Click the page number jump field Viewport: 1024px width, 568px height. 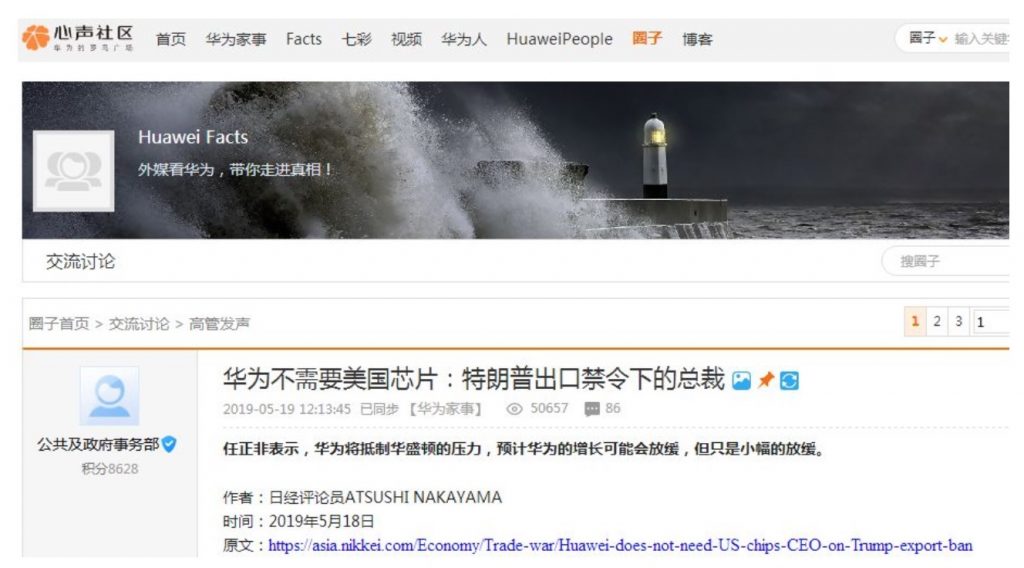[990, 322]
